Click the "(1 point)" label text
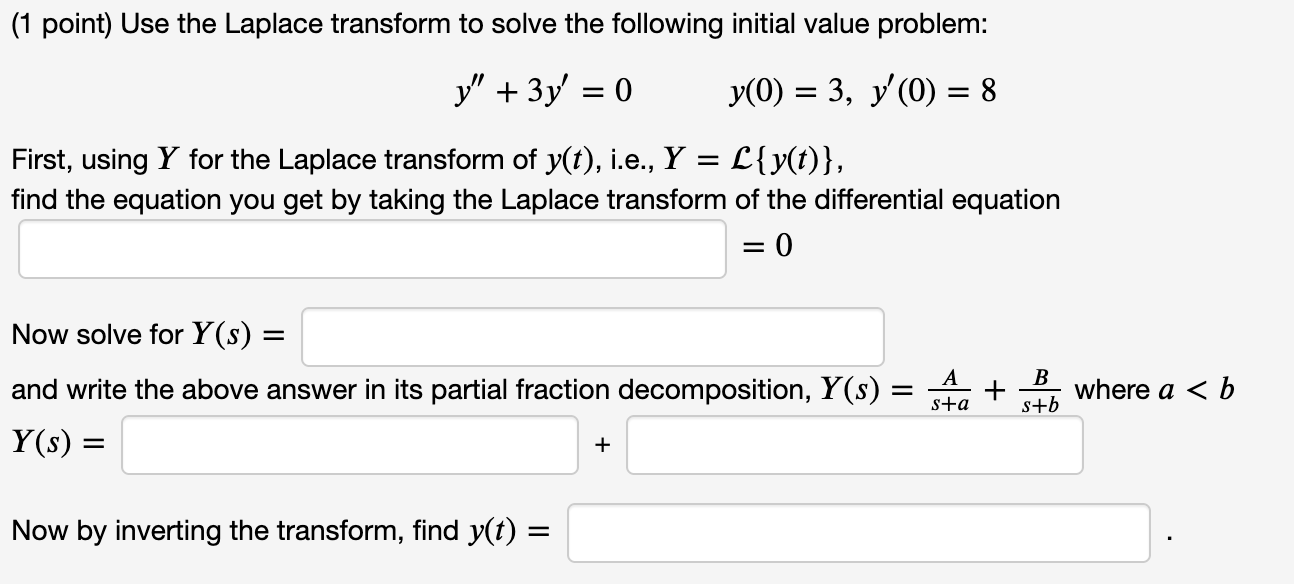 click(x=60, y=23)
